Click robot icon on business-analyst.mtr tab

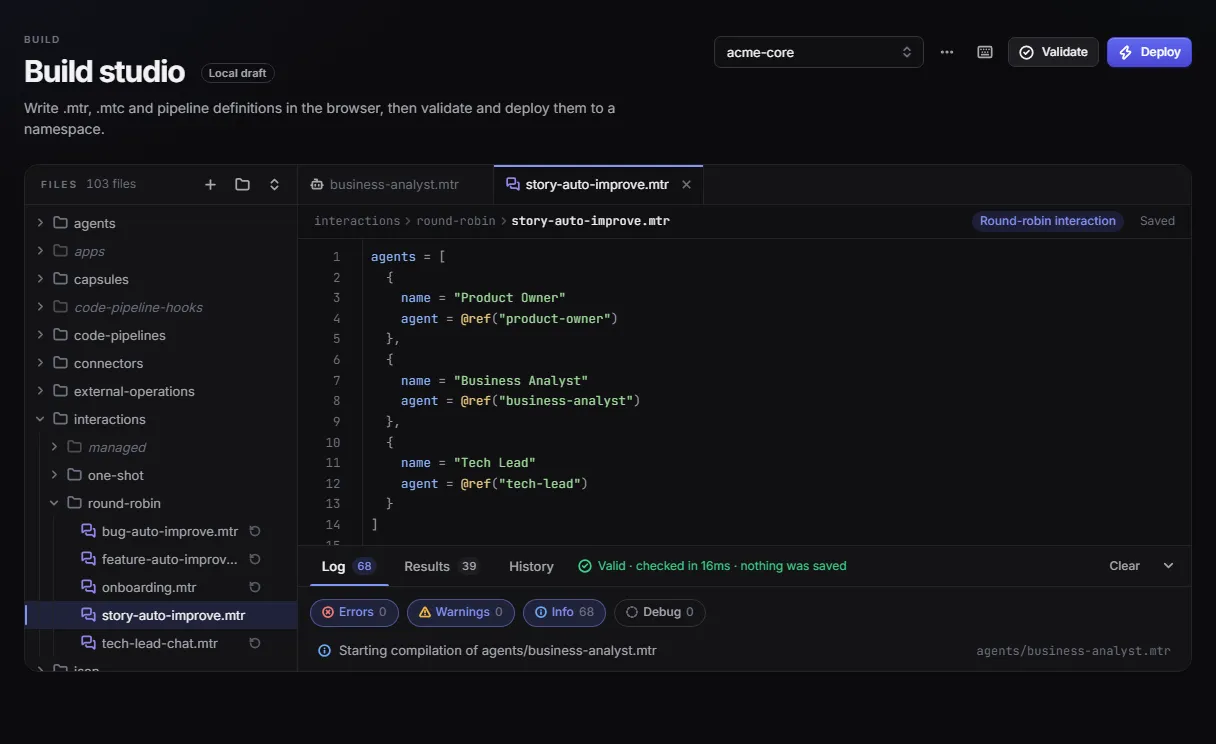317,184
